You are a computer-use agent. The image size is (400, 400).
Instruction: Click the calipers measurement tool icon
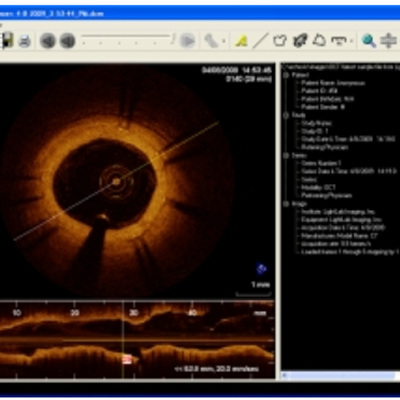(339, 41)
